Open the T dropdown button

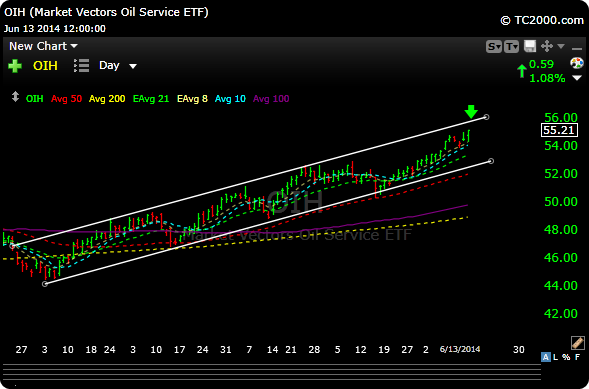pyautogui.click(x=512, y=47)
